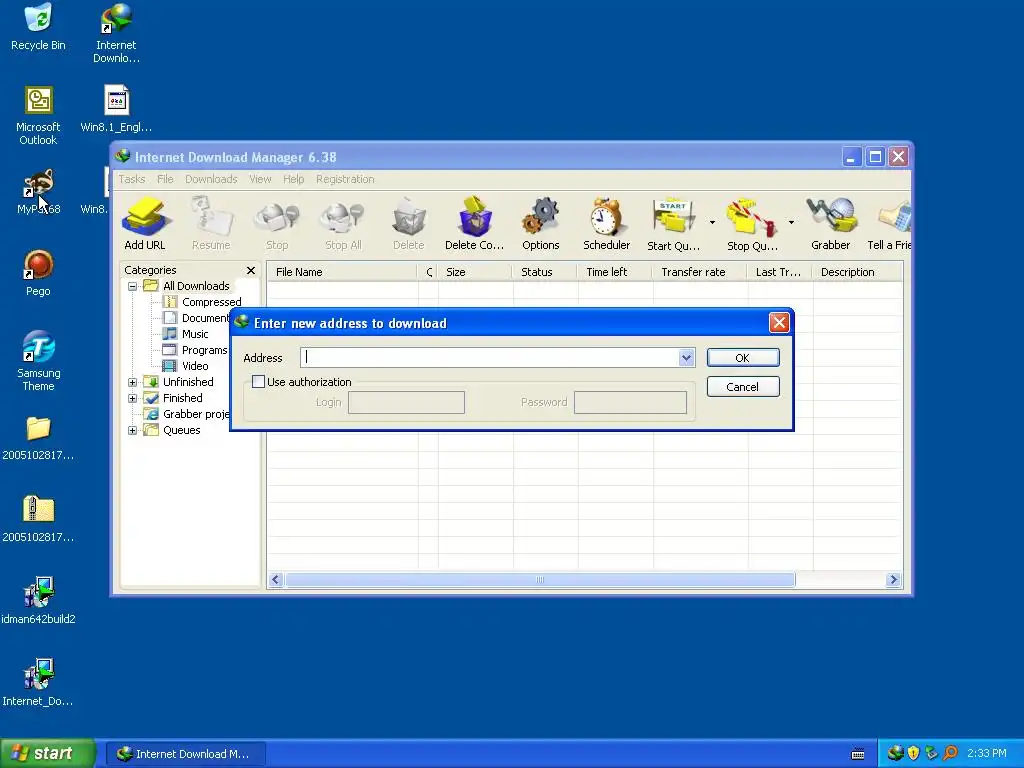Open the Tasks menu

coord(132,179)
